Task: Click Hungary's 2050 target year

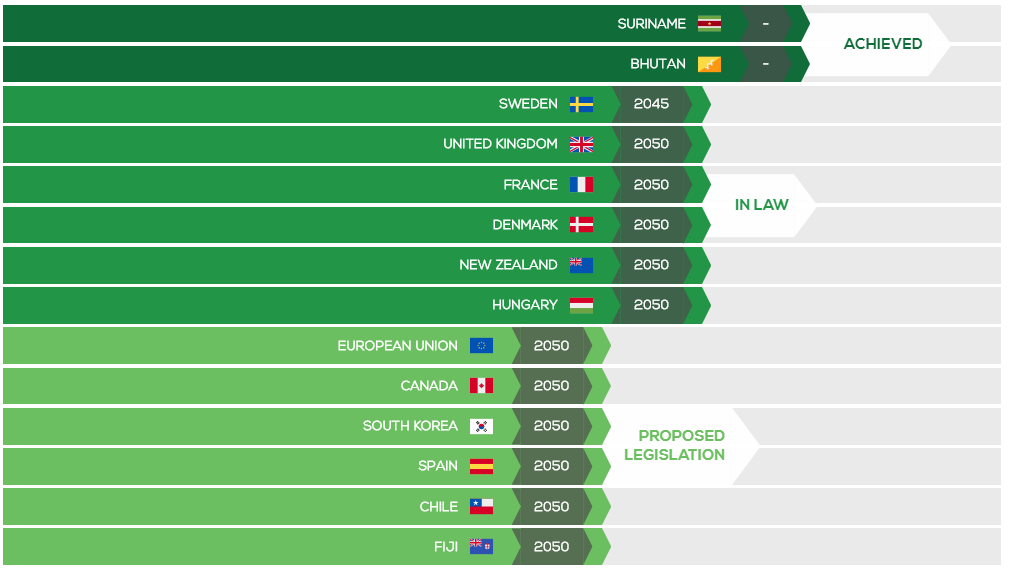Action: tap(651, 304)
